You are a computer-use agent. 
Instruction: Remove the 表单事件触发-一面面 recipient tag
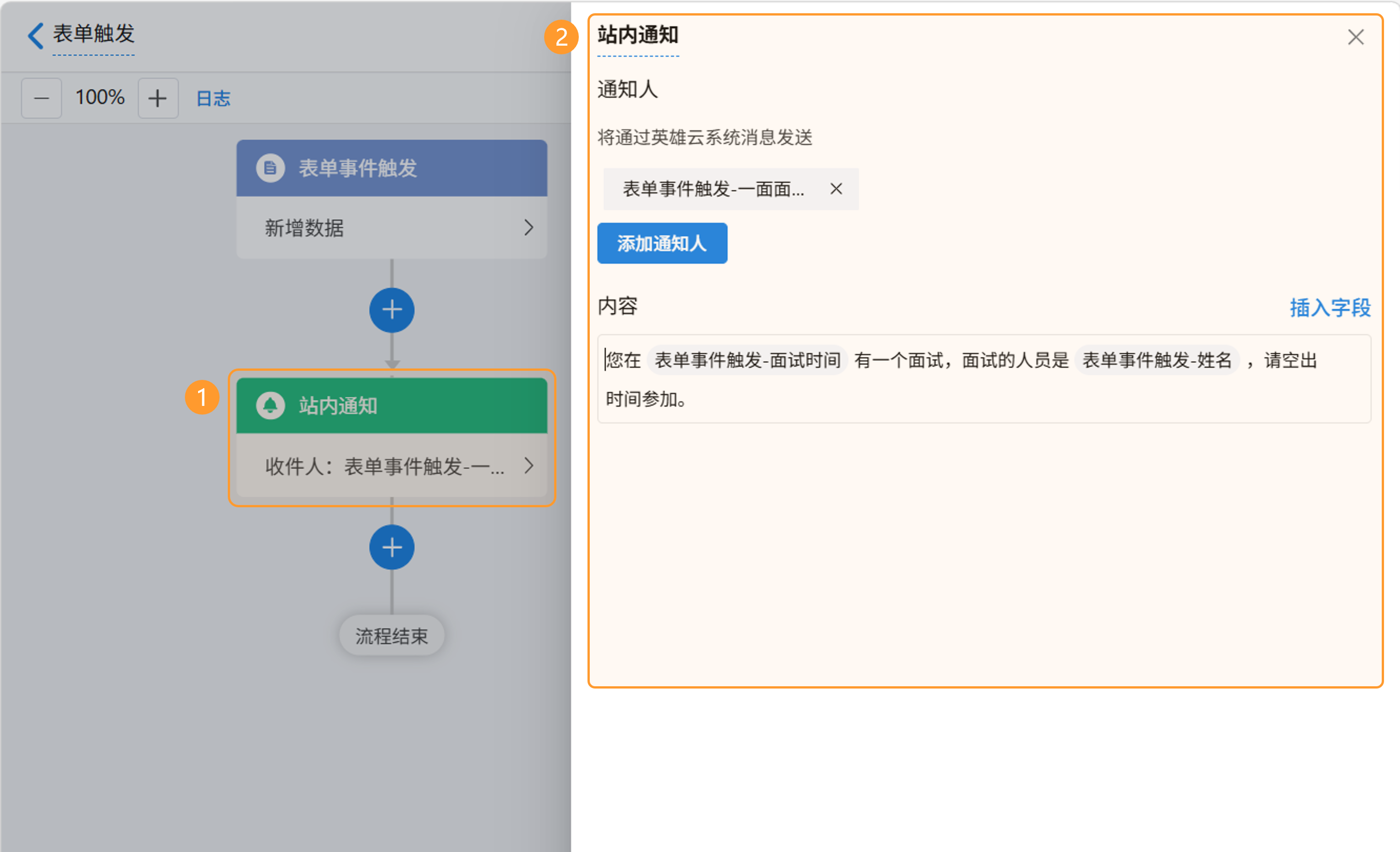tap(836, 189)
